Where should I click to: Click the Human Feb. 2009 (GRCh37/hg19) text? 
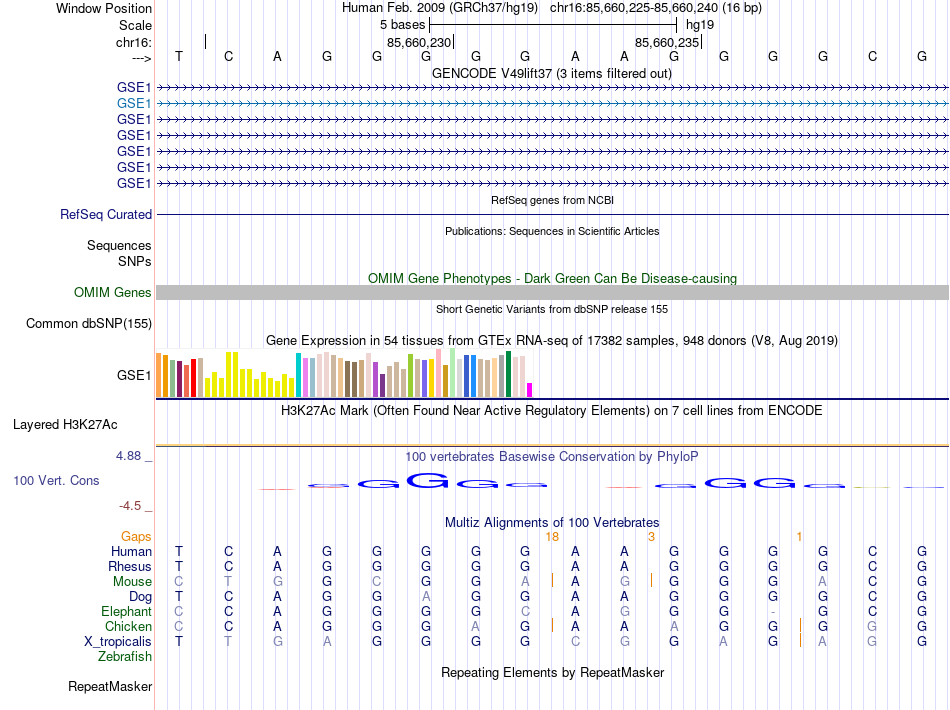coord(440,8)
